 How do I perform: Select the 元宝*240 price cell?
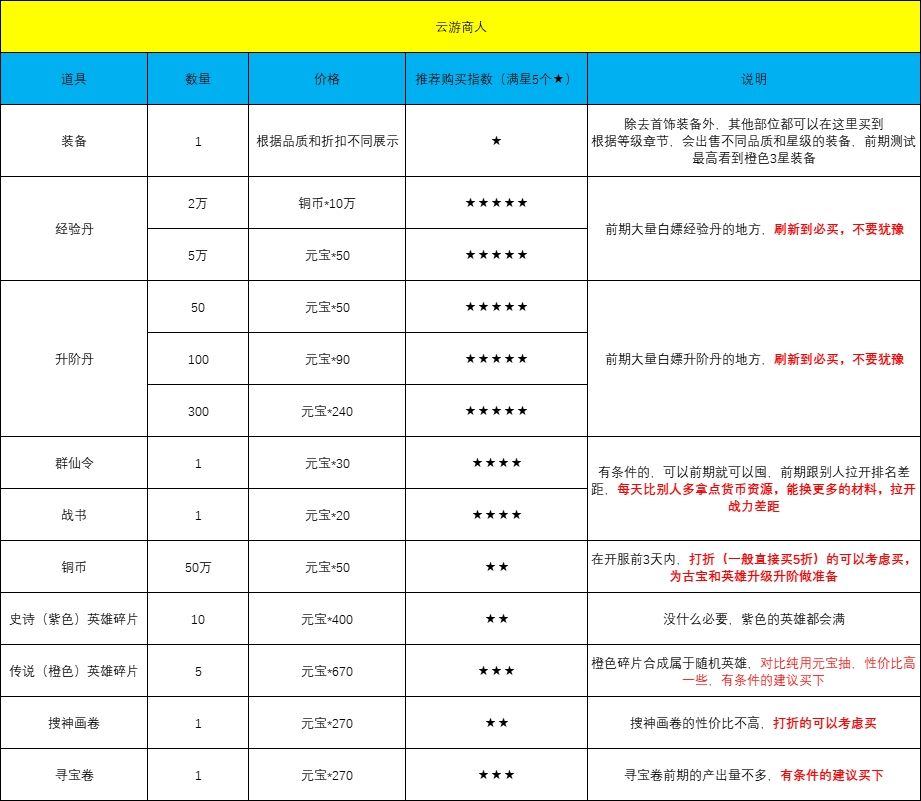(x=327, y=411)
